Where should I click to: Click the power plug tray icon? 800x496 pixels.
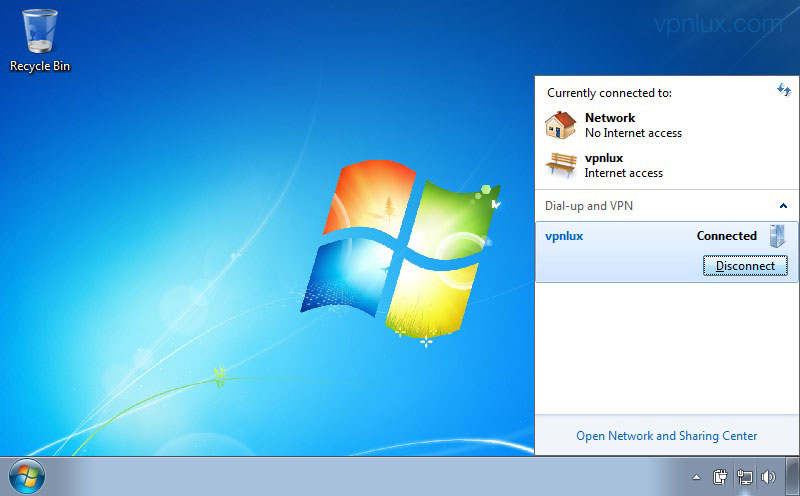(720, 477)
